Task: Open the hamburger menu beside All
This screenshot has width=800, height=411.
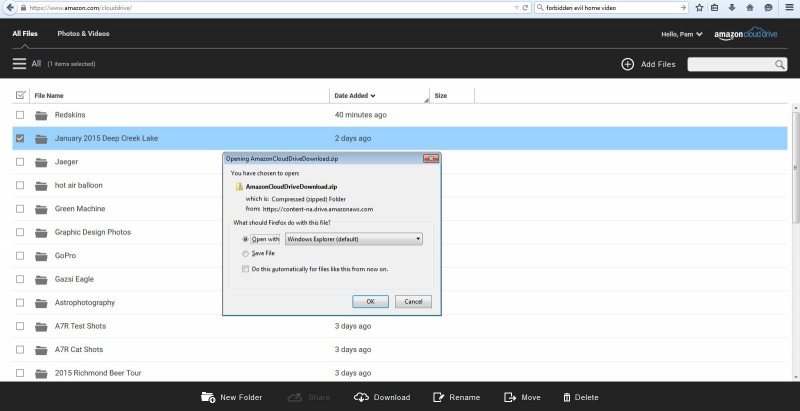Action: click(20, 63)
